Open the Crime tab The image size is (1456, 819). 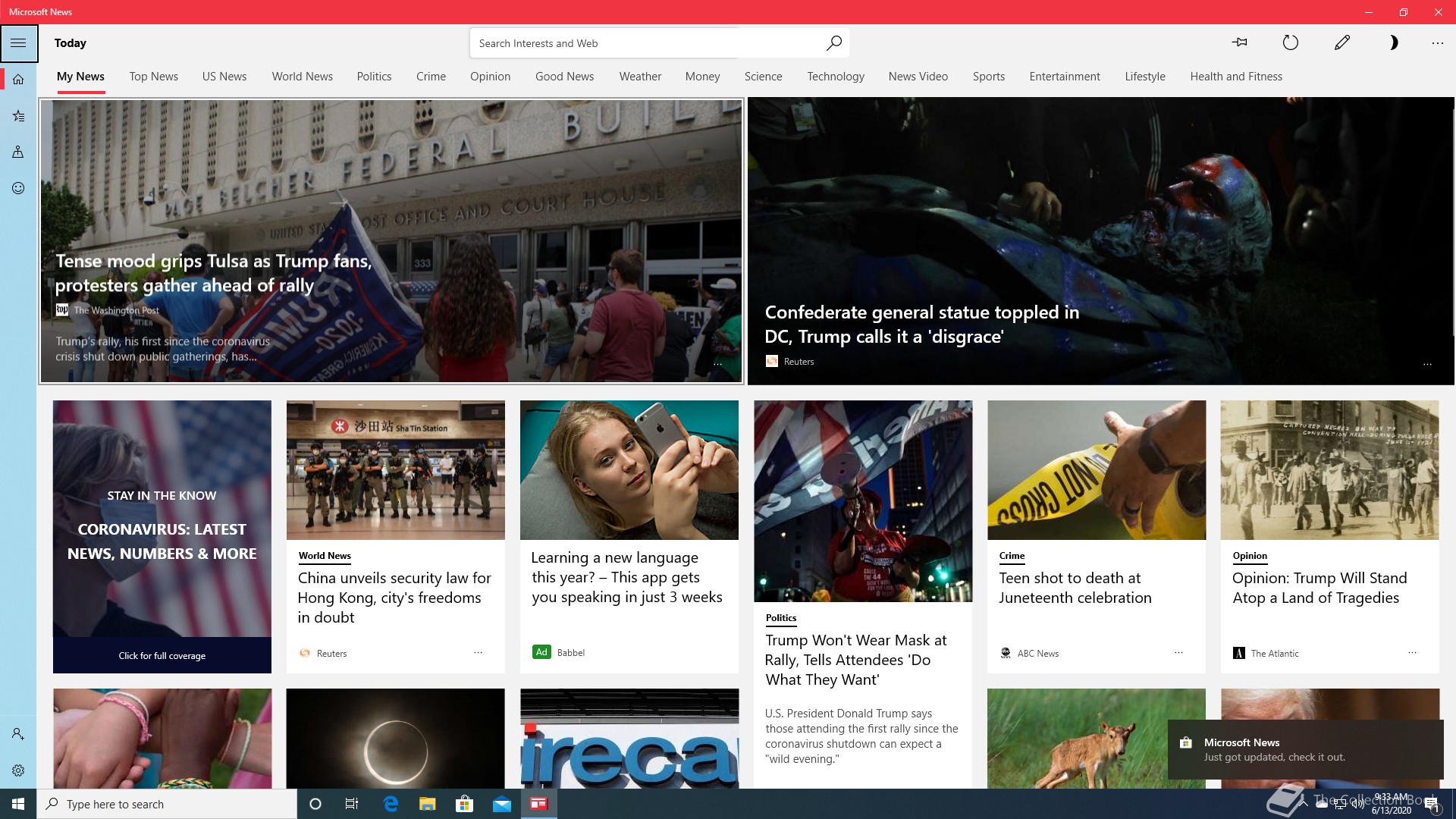(x=431, y=77)
